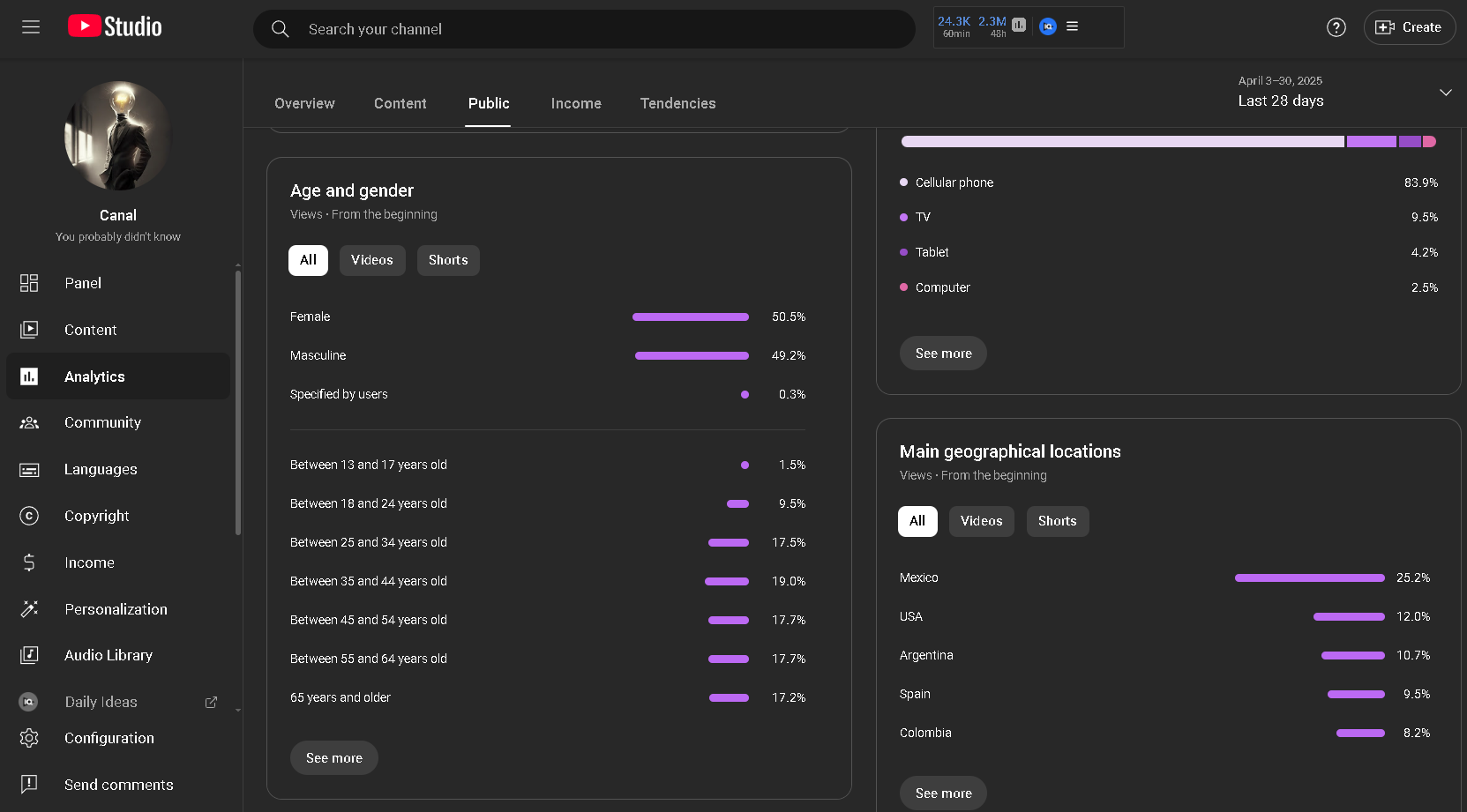The image size is (1467, 812).
Task: Click the Colombia location row
Action: [1164, 733]
